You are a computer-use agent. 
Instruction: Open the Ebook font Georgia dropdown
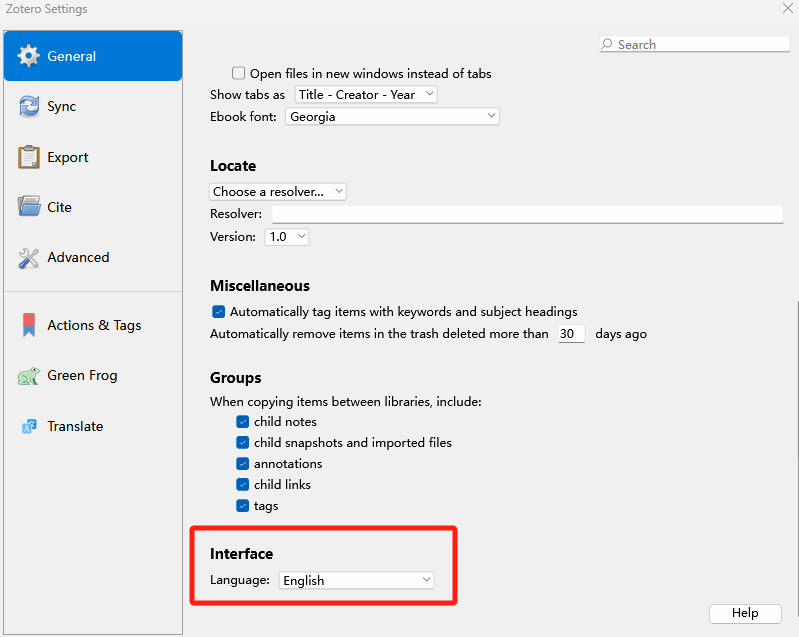[x=392, y=117]
